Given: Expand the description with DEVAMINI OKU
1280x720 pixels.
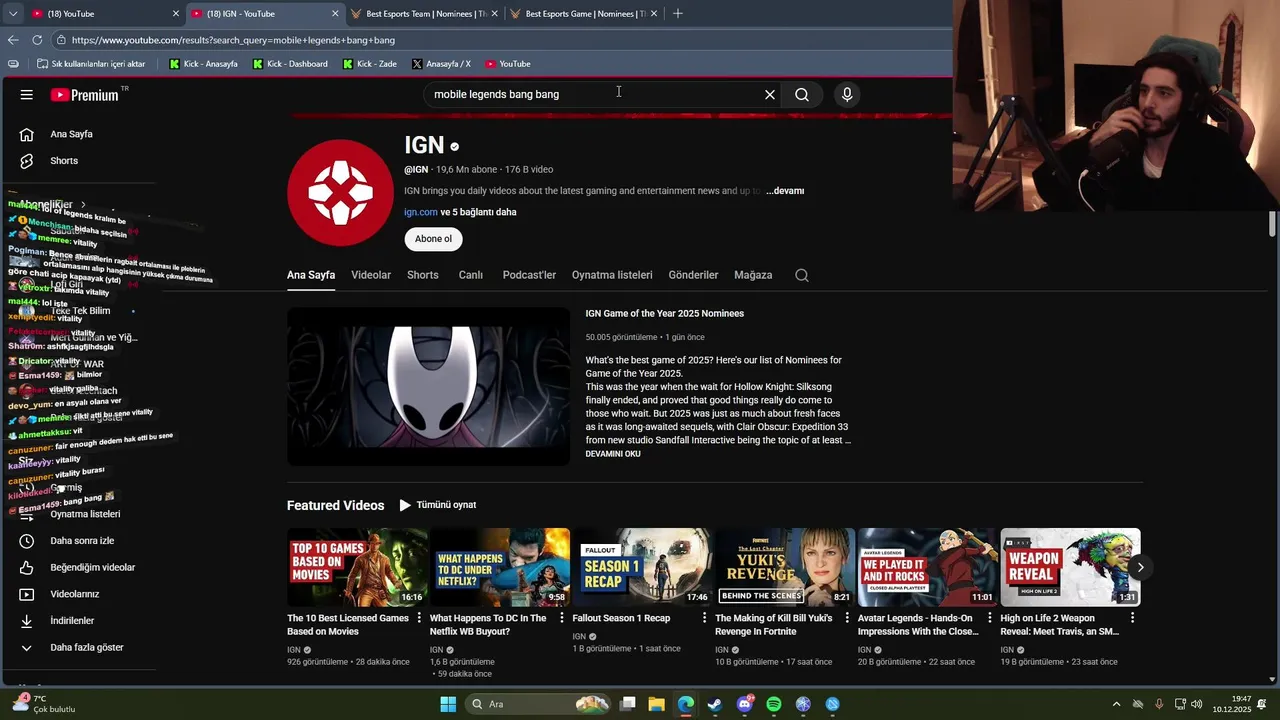Looking at the screenshot, I should pos(613,454).
